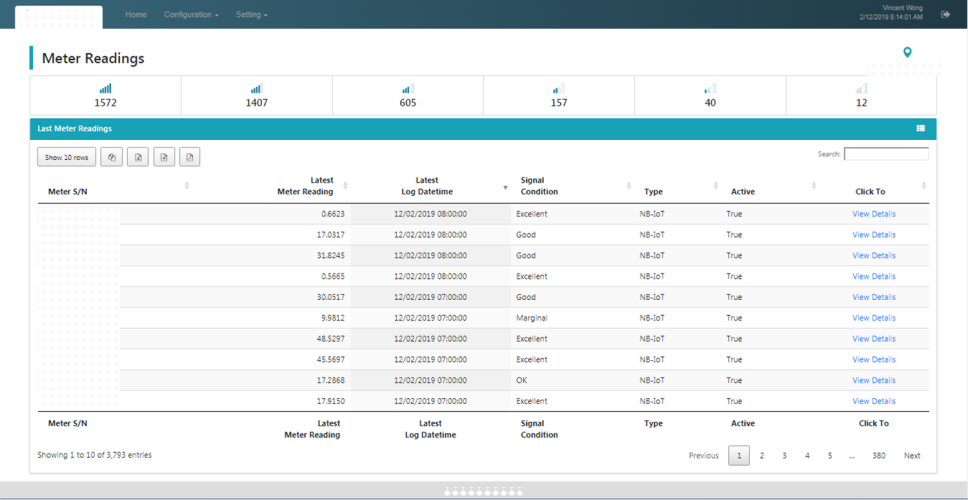Screen dimensions: 968x500
Task: Click the logout icon in the top bar
Action: click(x=945, y=14)
